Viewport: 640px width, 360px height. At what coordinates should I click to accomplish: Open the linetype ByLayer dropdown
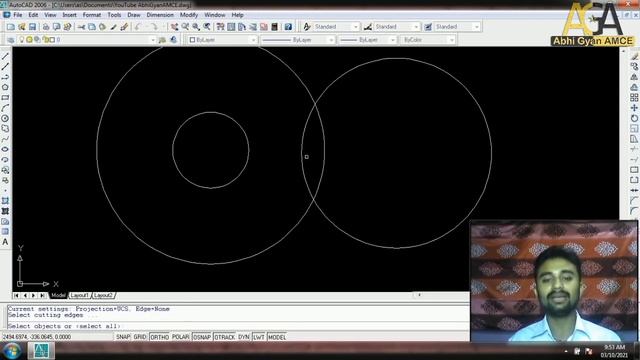tap(331, 40)
